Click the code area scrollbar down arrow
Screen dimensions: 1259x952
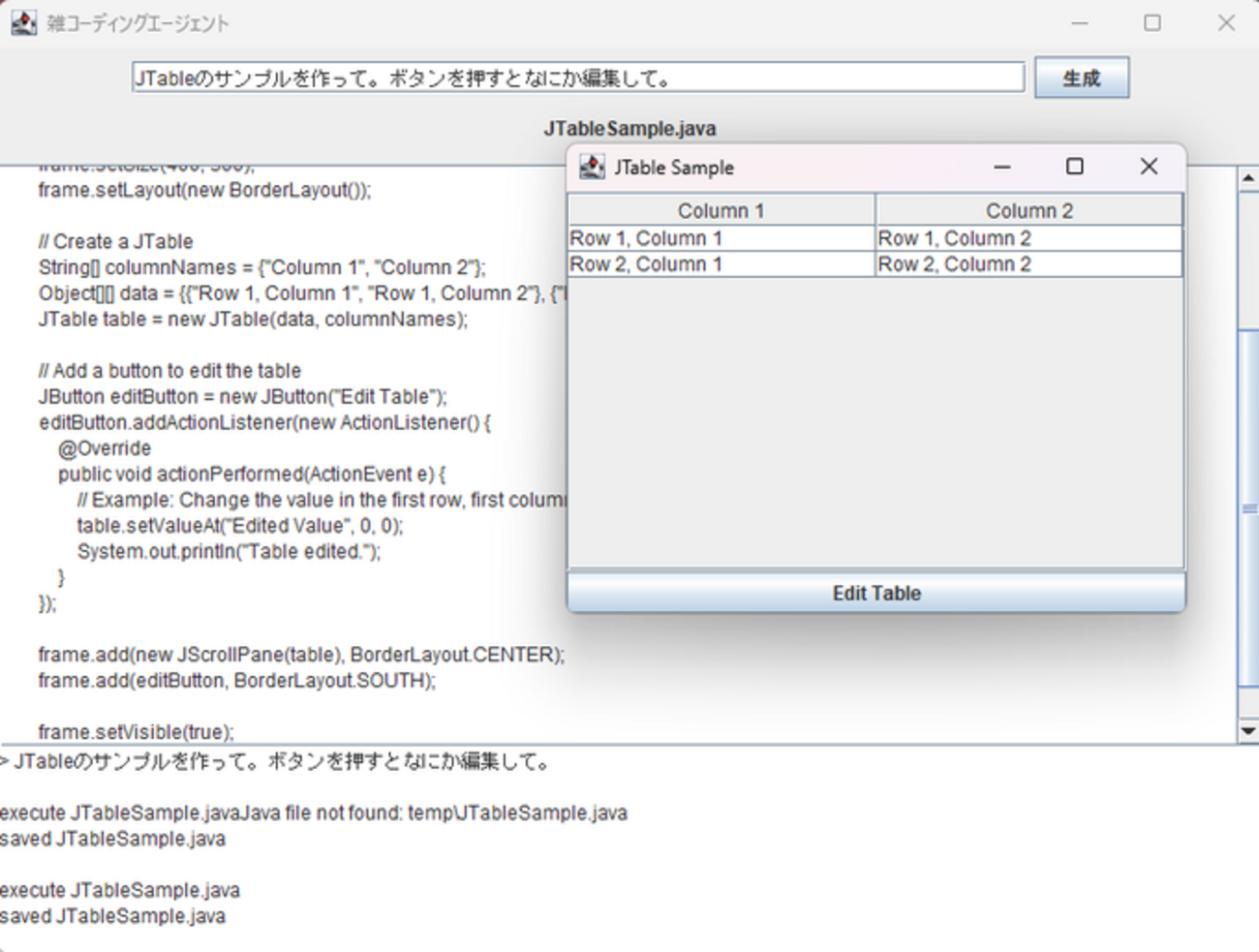(x=1248, y=731)
